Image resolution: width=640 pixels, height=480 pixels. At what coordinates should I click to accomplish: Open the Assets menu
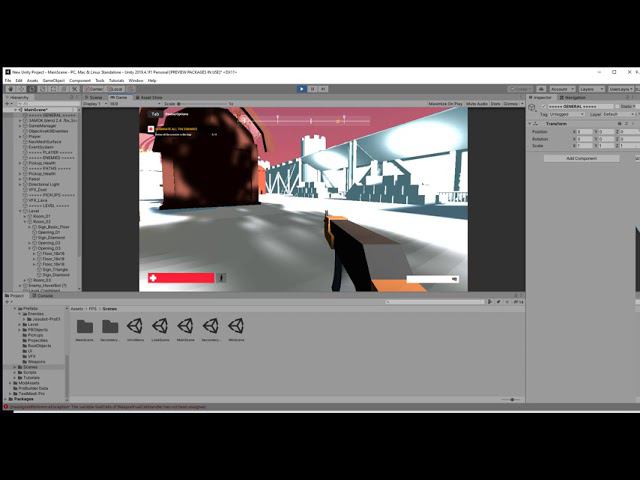pos(32,80)
